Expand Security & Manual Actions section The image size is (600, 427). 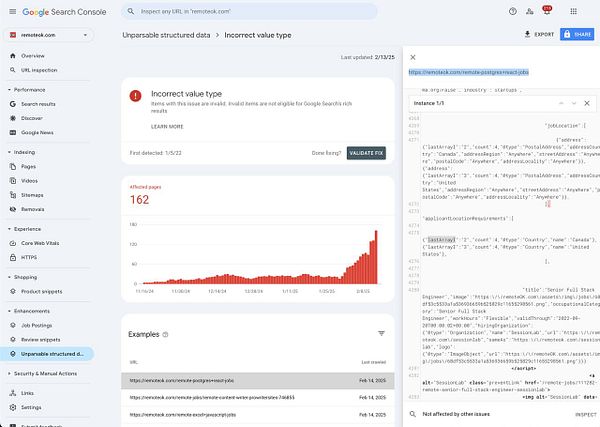[x=9, y=373]
